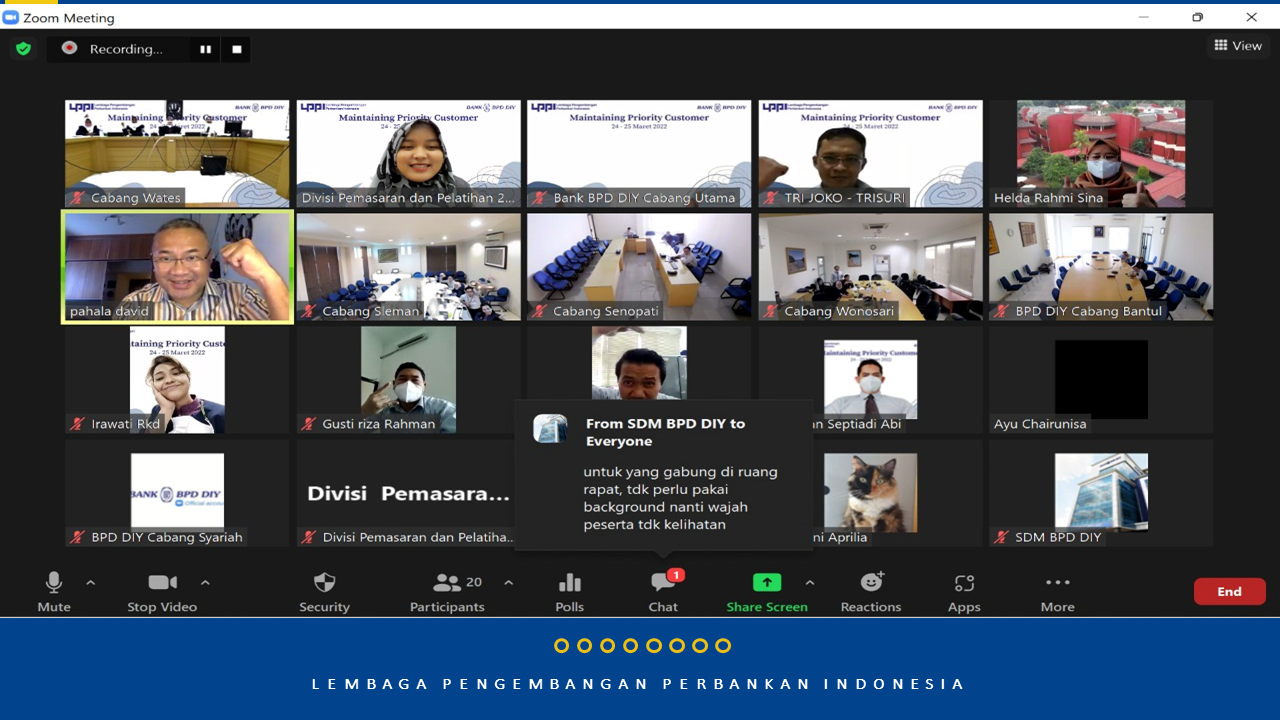The width and height of the screenshot is (1280, 720).
Task: Select Irawati Rkd video tile
Action: [177, 380]
